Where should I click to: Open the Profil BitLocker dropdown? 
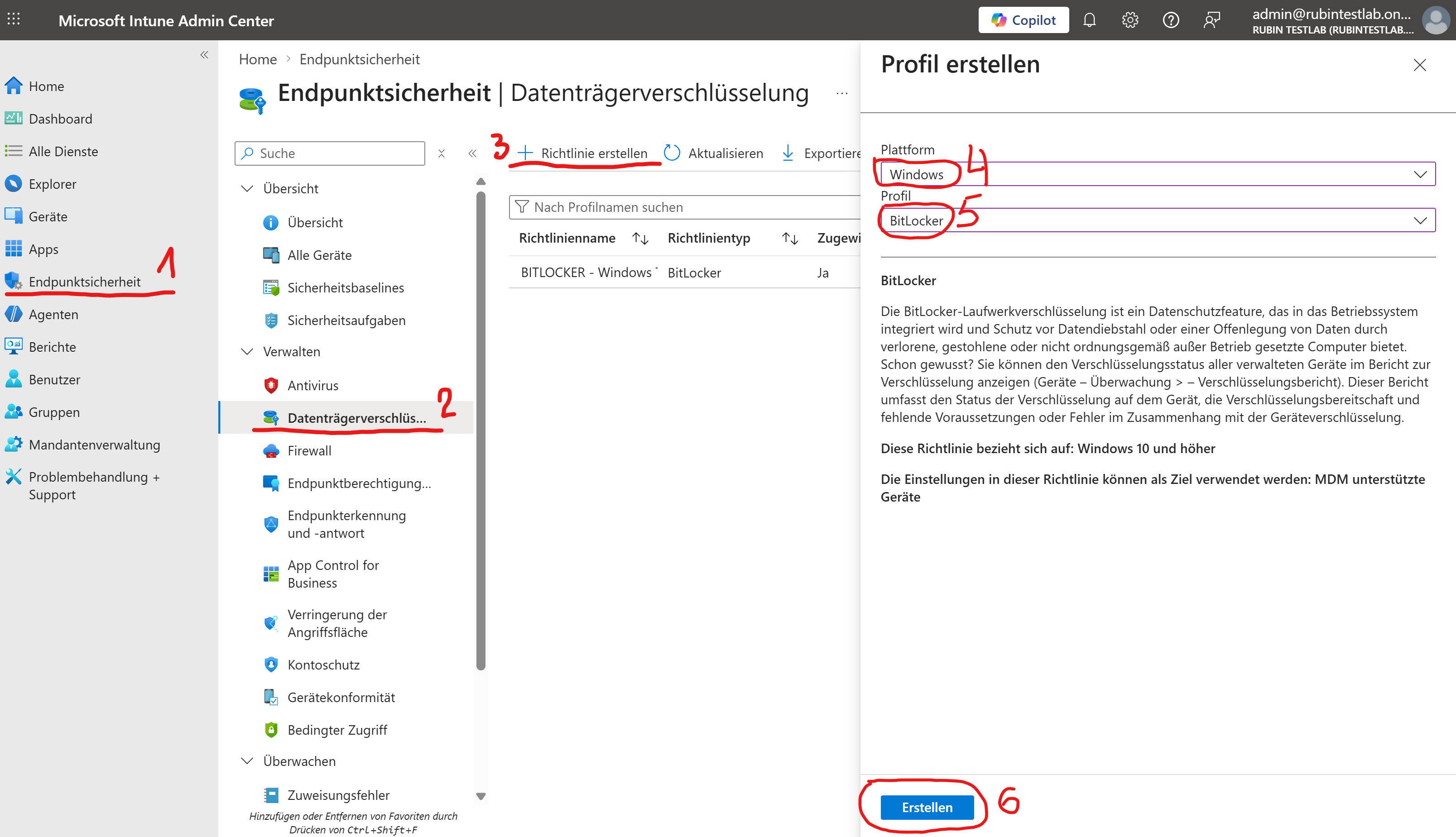click(1157, 221)
